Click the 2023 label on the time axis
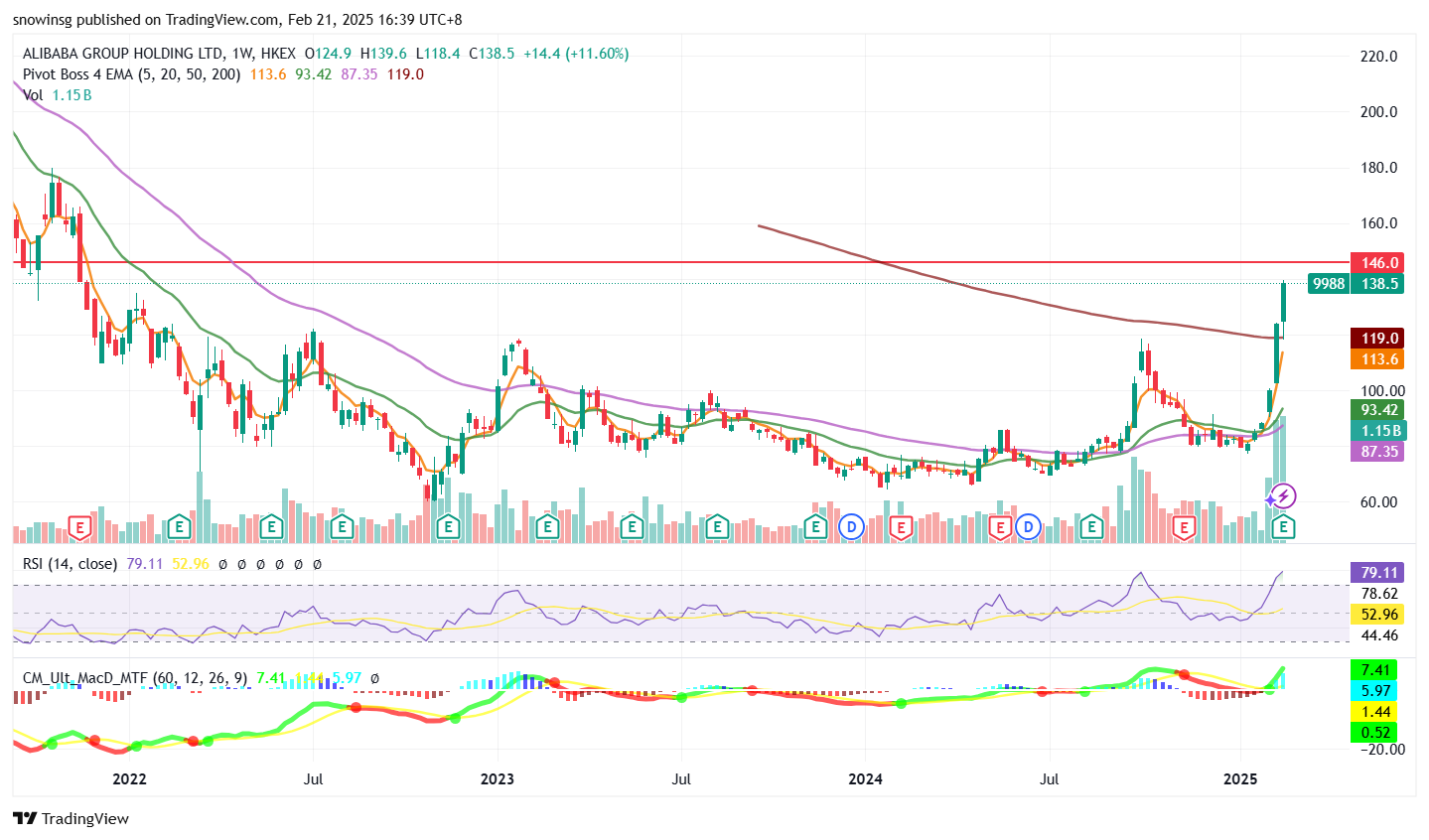 click(497, 779)
